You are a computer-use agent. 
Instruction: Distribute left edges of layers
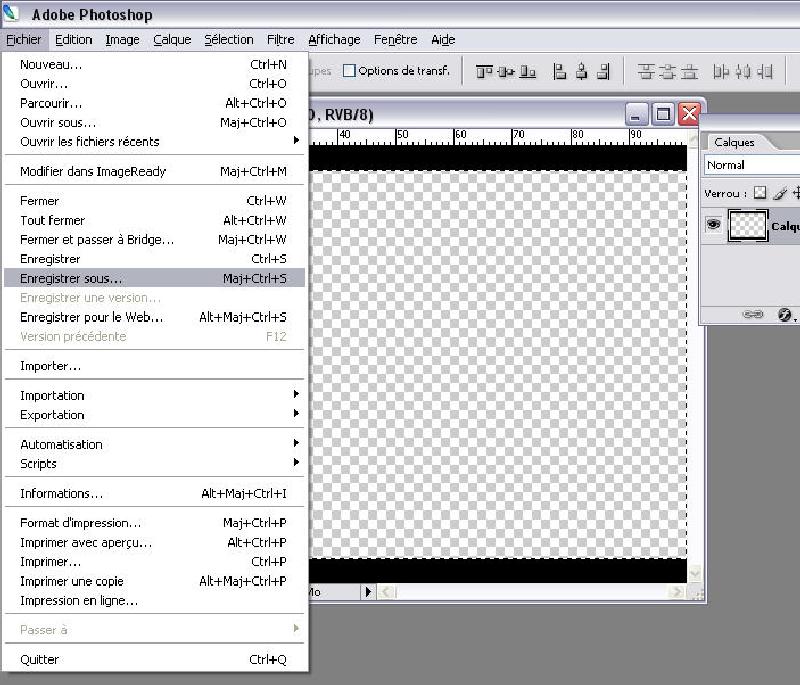point(721,72)
